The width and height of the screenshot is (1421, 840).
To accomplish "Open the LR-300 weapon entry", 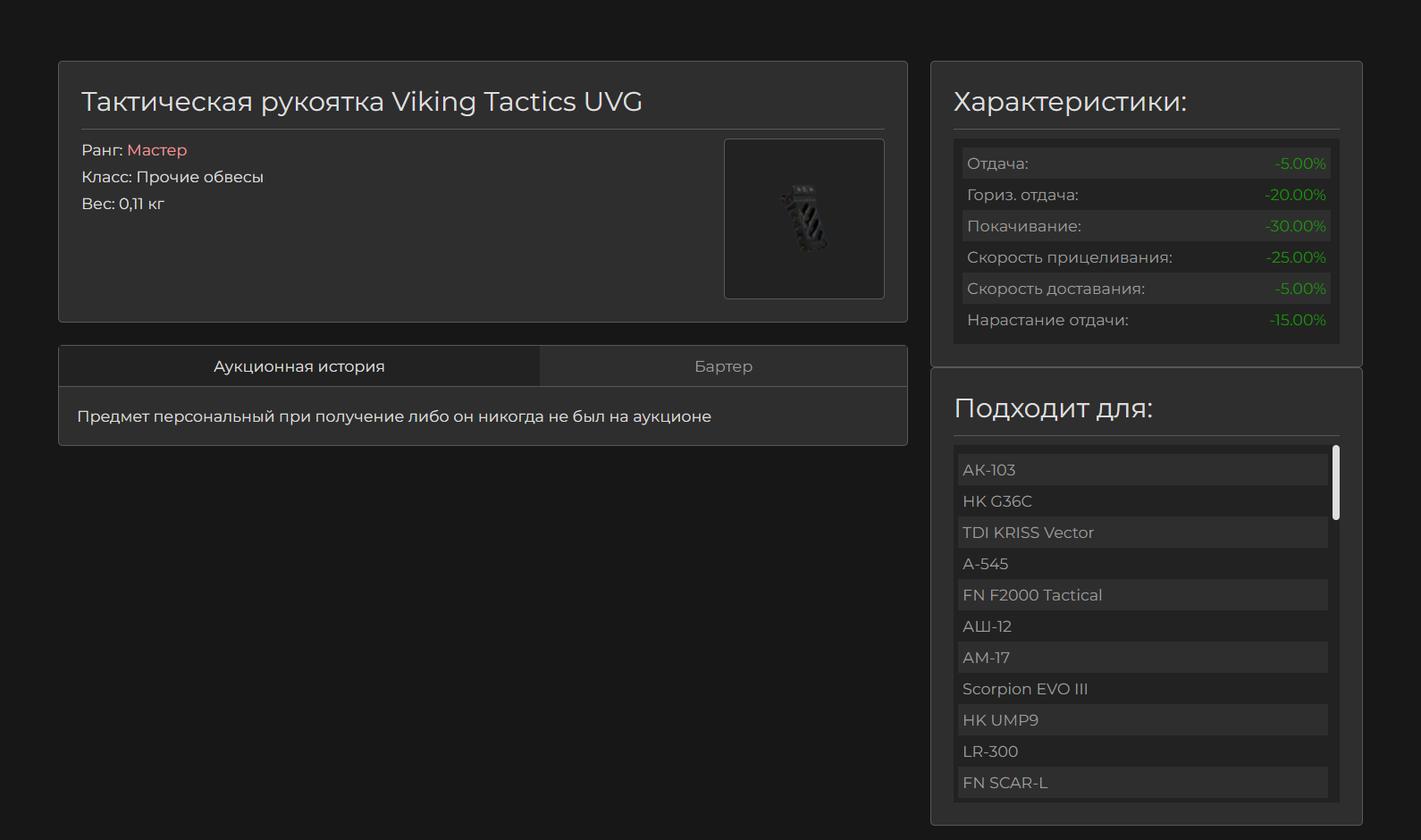I will tap(1143, 752).
